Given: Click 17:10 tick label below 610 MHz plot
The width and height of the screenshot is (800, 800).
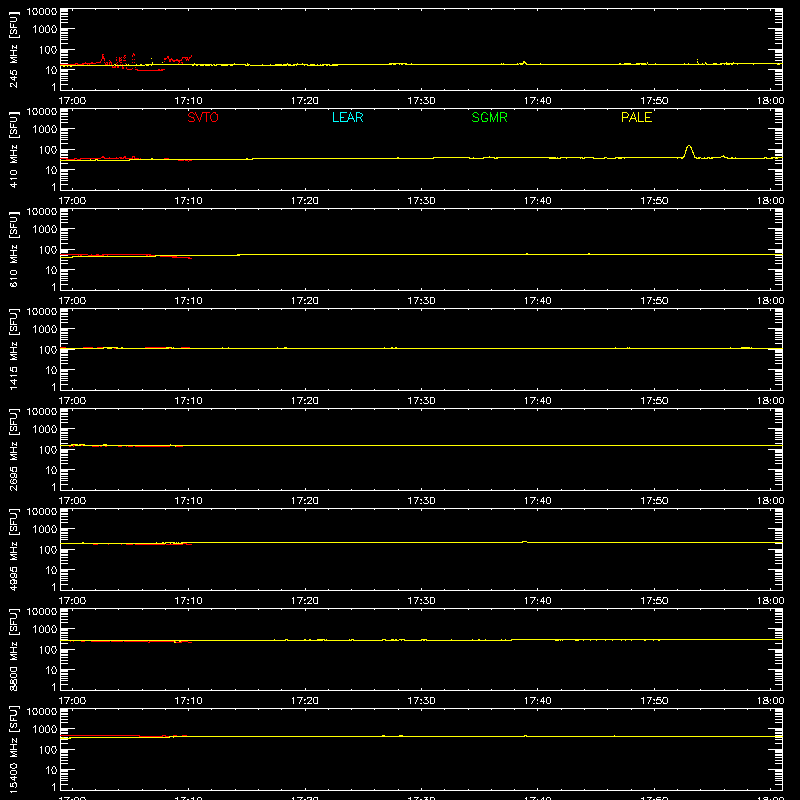Looking at the screenshot, I should [188, 301].
